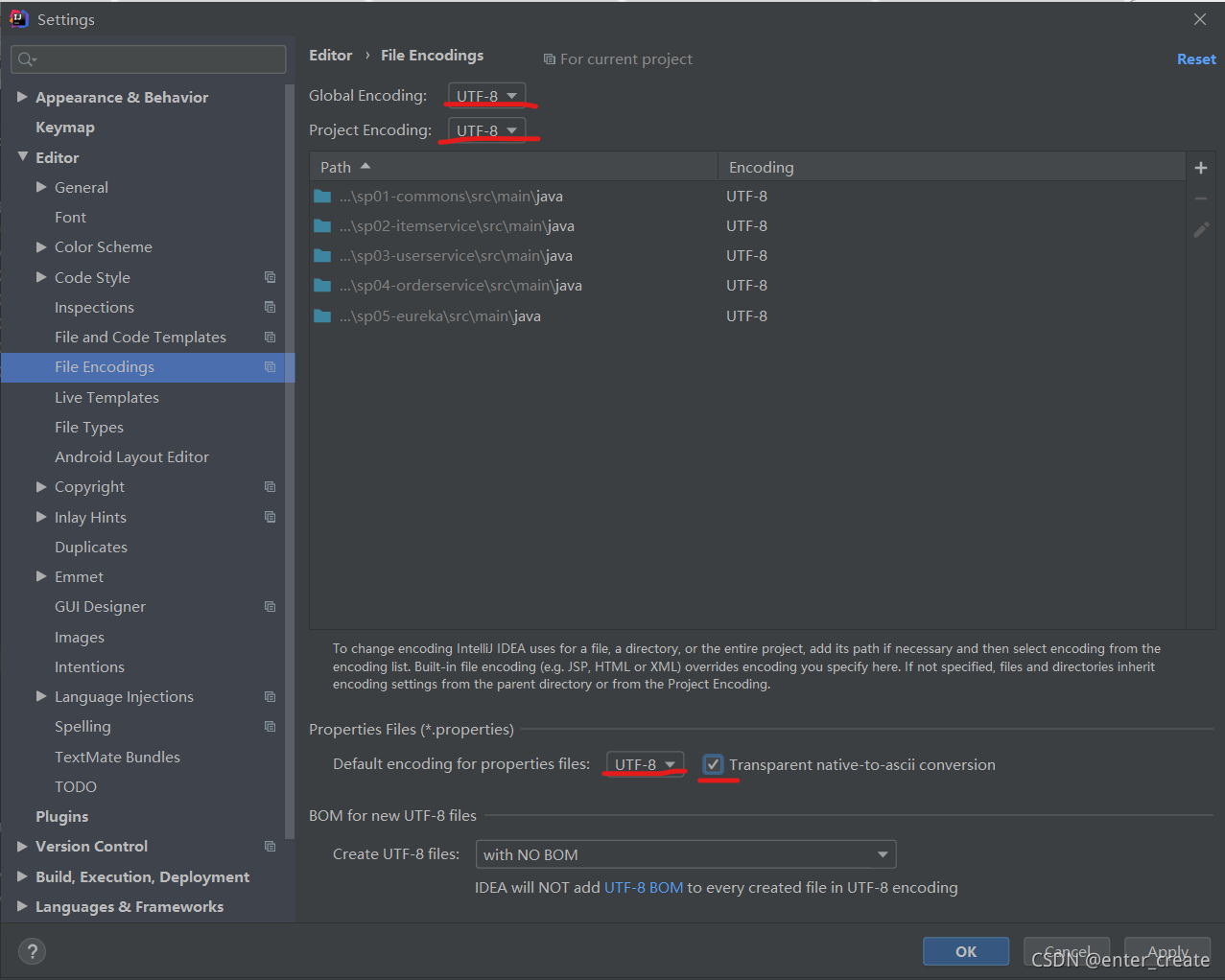Click folder icon of sp02-itemservice row
This screenshot has height=980, width=1225.
click(322, 226)
